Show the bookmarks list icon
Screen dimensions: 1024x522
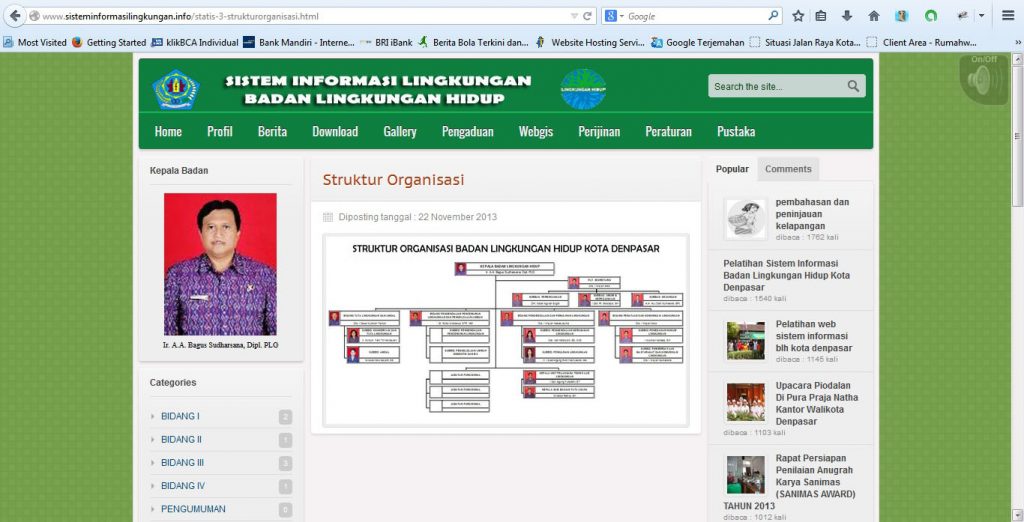[821, 16]
